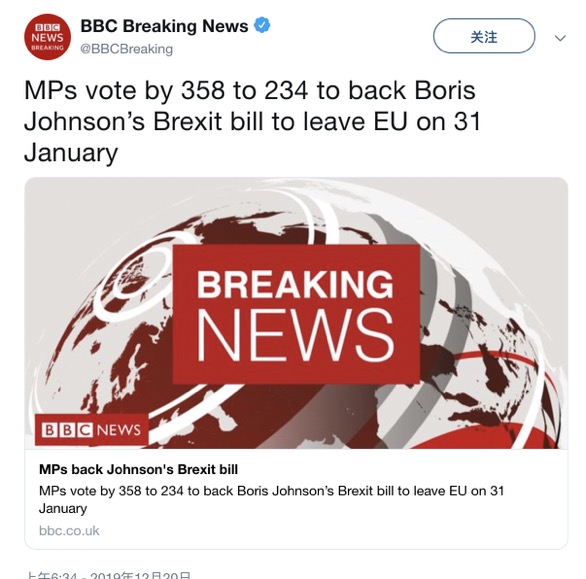Click the tweet timestamp at the bottom

tap(108, 575)
